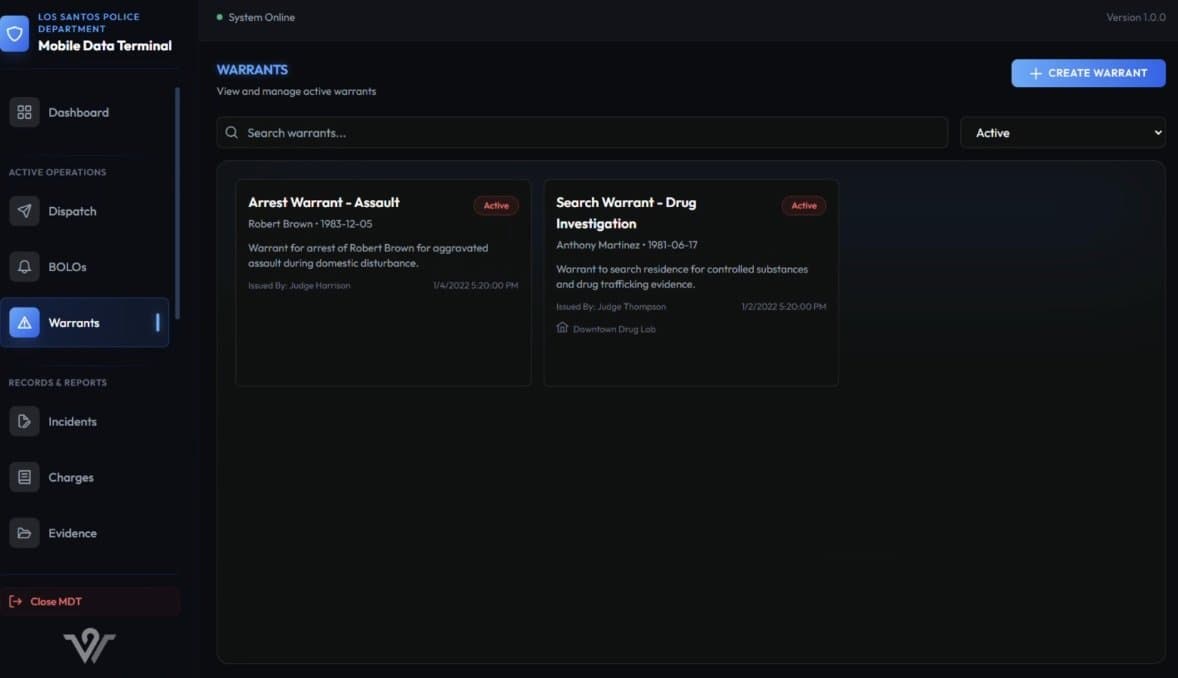Select the Dispatch paper plane icon
This screenshot has height=678, width=1178.
24,212
